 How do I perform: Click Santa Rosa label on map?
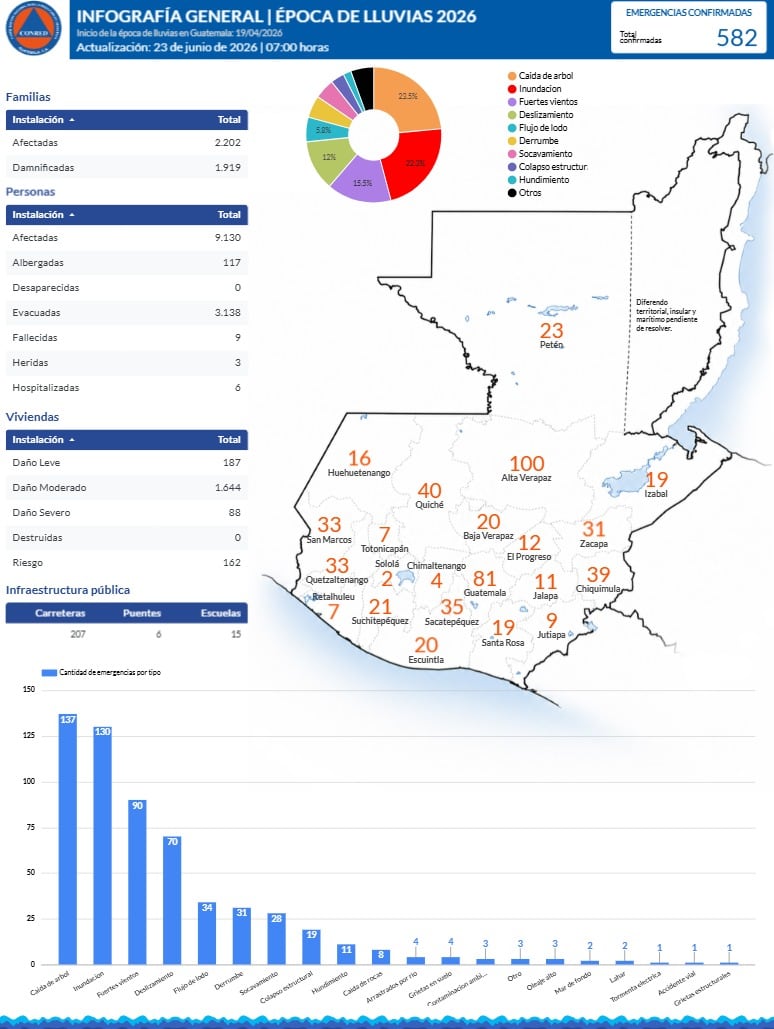(x=503, y=642)
